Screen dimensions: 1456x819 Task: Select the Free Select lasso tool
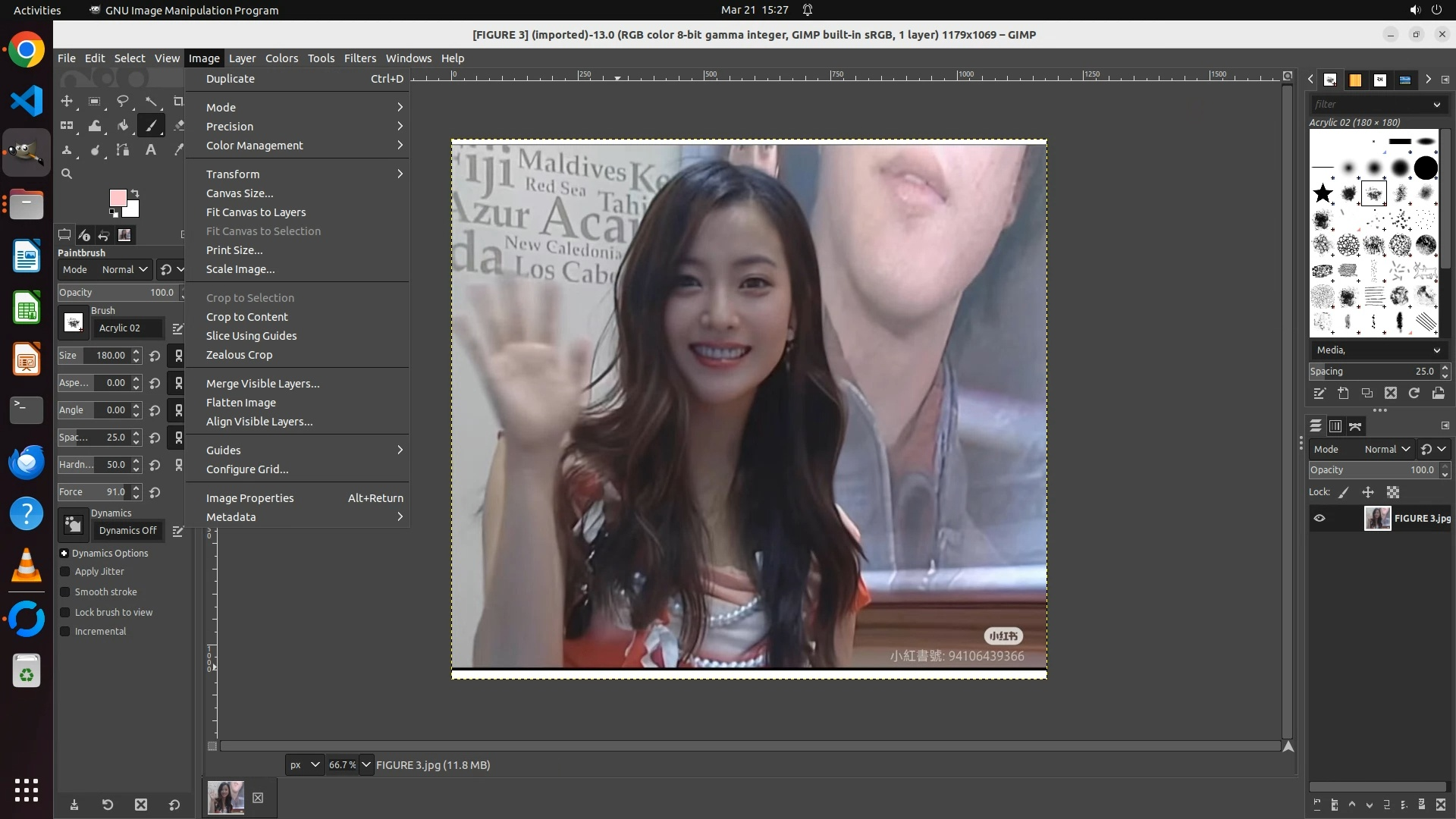click(122, 101)
